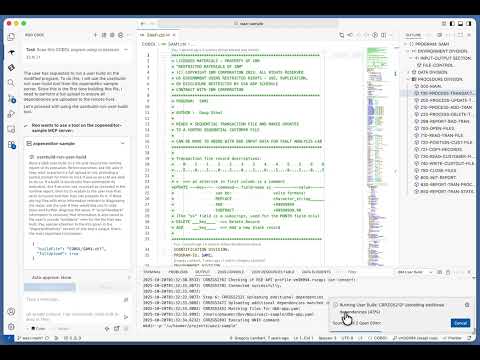
Task: Select the OUTLINE tab in secondary sidebar
Action: (413, 35)
